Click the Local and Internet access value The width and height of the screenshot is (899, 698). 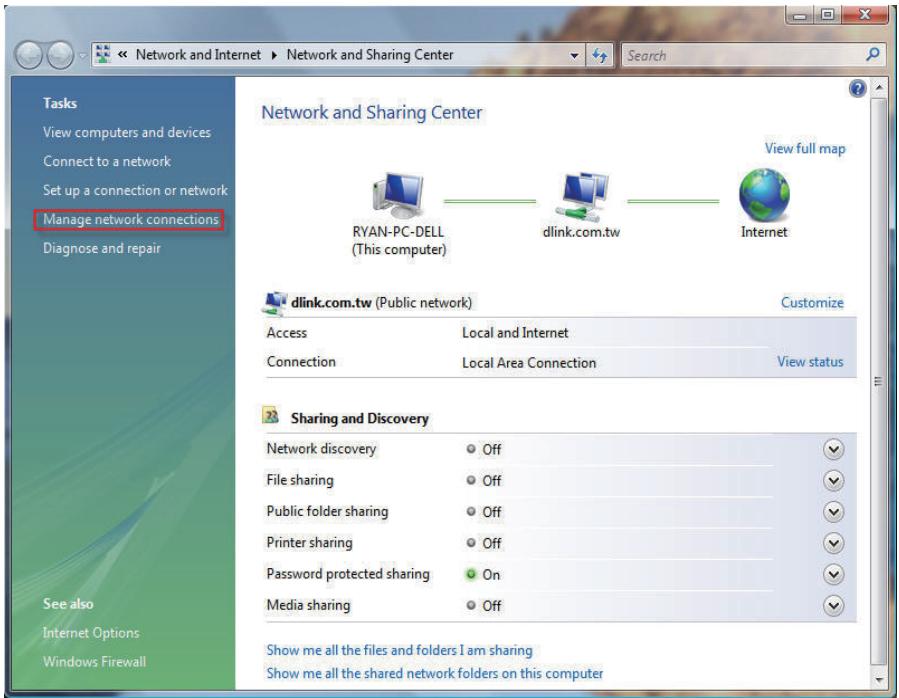[x=515, y=333]
